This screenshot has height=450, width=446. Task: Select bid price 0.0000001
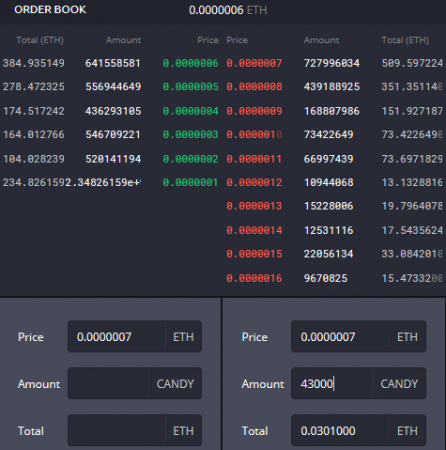coord(190,182)
